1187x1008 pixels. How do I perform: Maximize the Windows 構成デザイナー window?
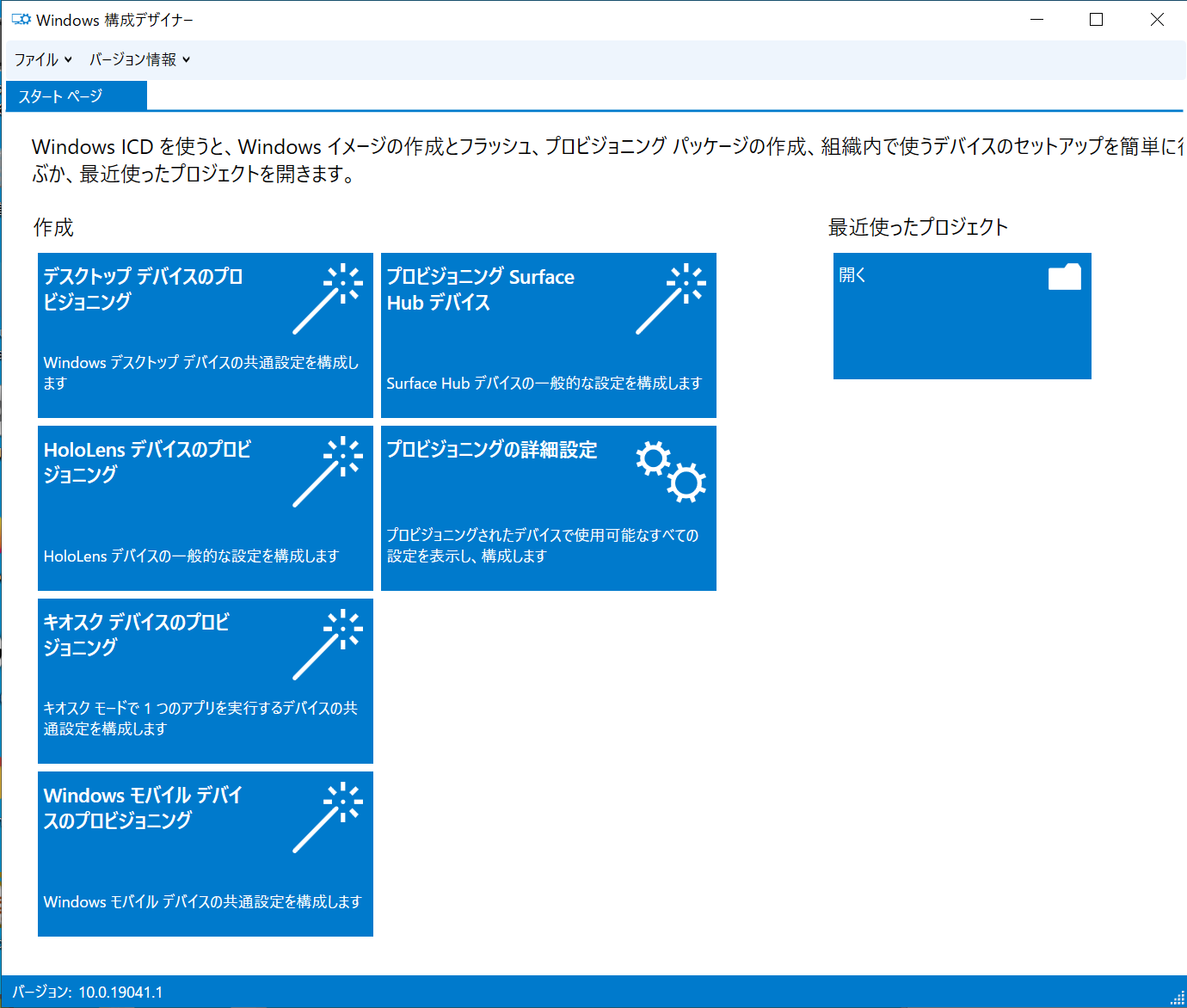[x=1097, y=20]
